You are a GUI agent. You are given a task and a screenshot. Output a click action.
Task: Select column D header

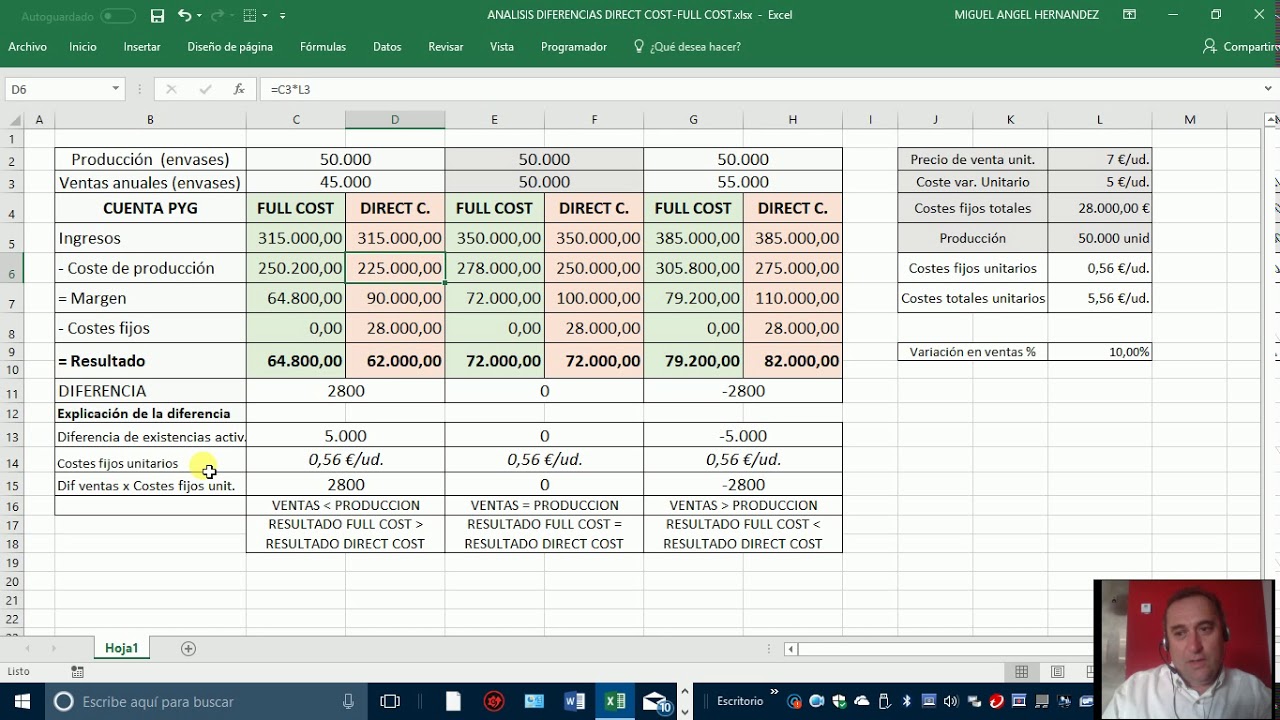click(395, 120)
